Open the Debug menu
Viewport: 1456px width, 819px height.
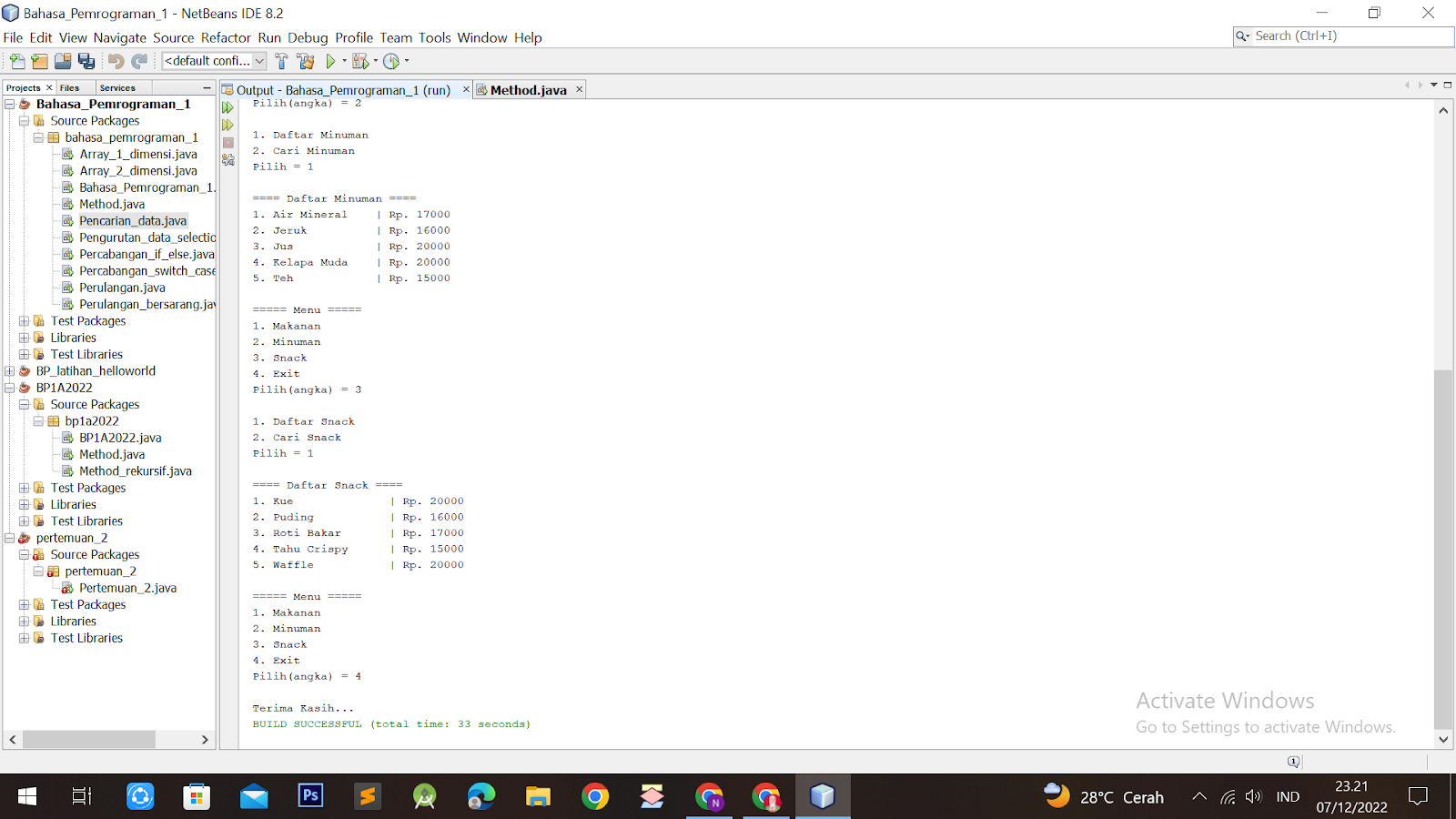(308, 37)
